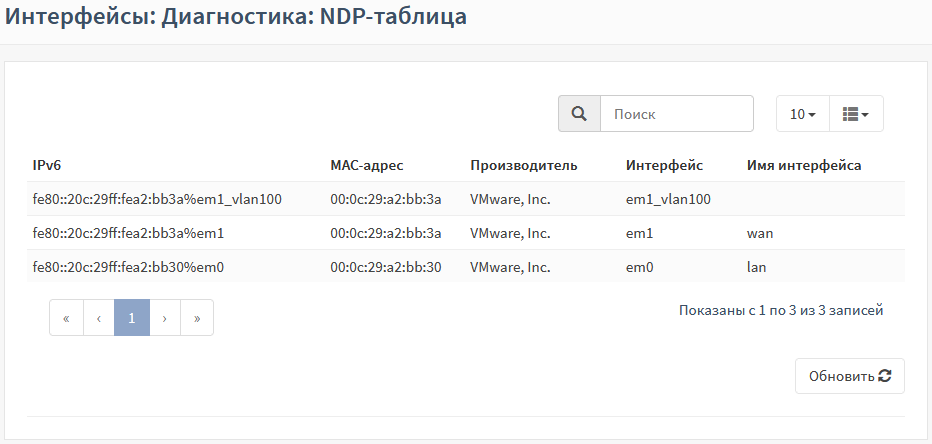Go to first page with « button

click(x=66, y=318)
